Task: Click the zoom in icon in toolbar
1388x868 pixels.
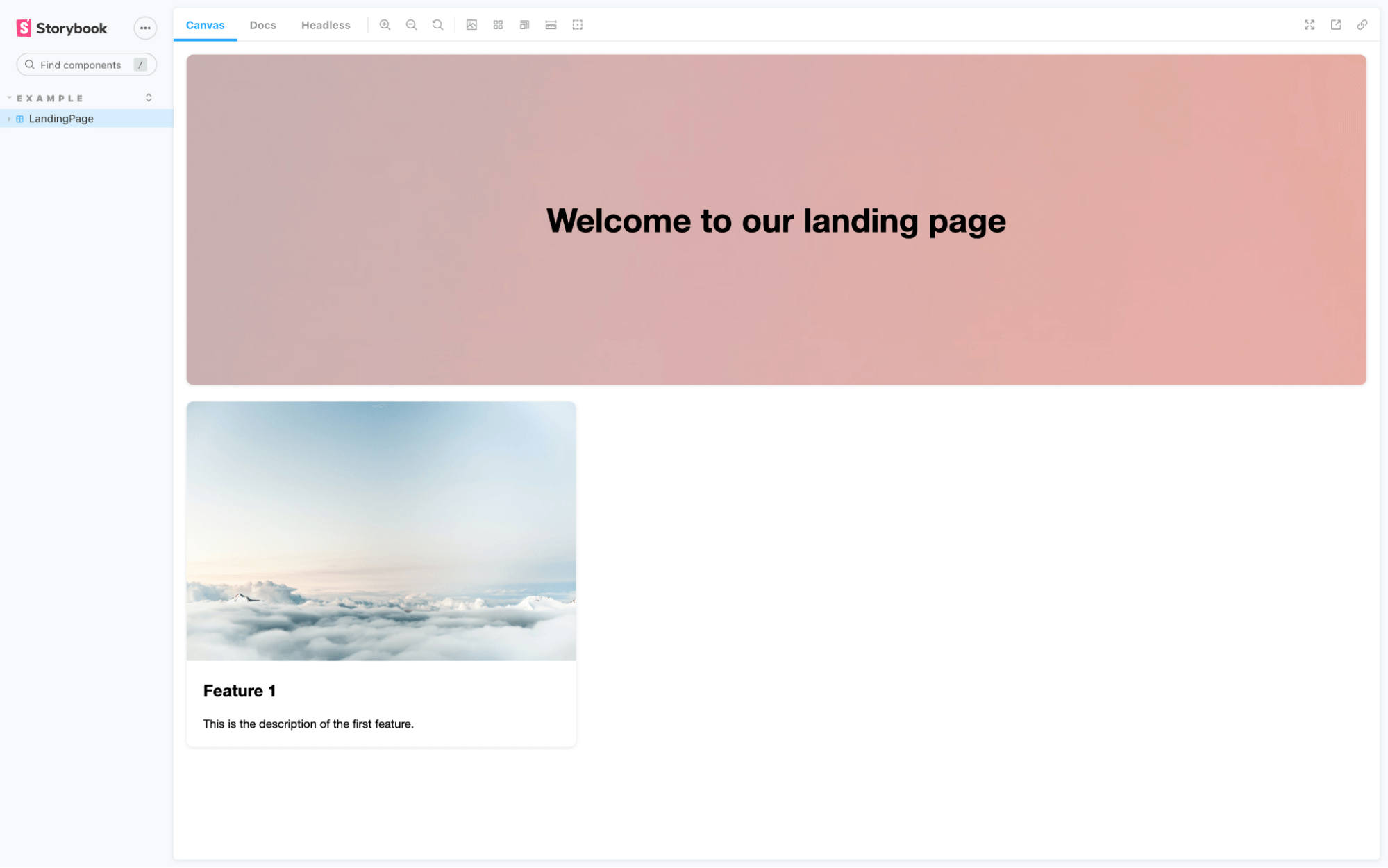Action: (x=387, y=25)
